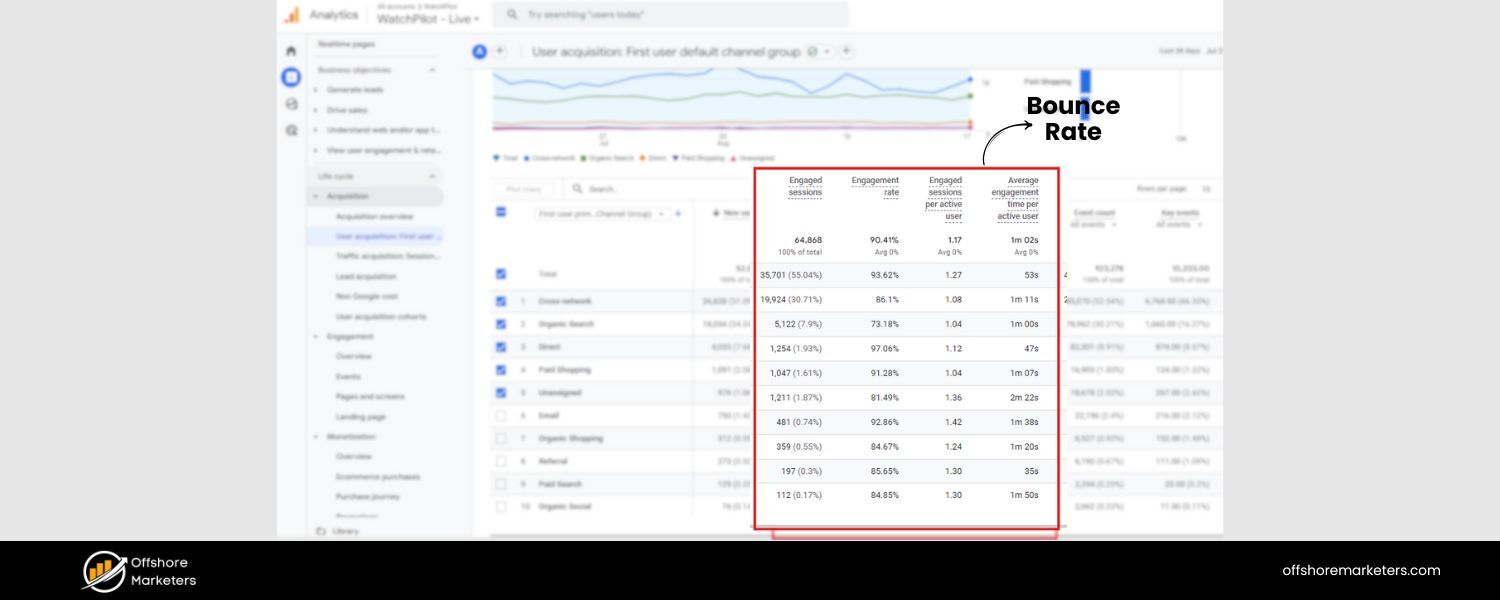Open the Last 28 days date range selector
The image size is (1500, 600).
tap(1181, 51)
